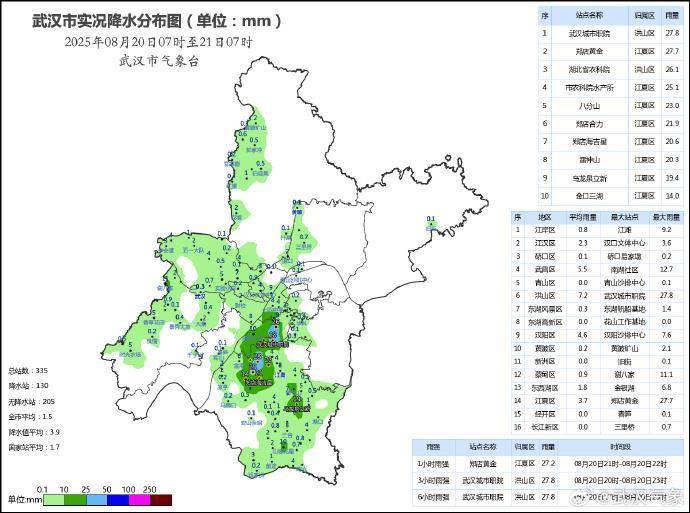The width and height of the screenshot is (690, 513).
Task: Click the 总站数：335 statistic
Action: coord(28,371)
